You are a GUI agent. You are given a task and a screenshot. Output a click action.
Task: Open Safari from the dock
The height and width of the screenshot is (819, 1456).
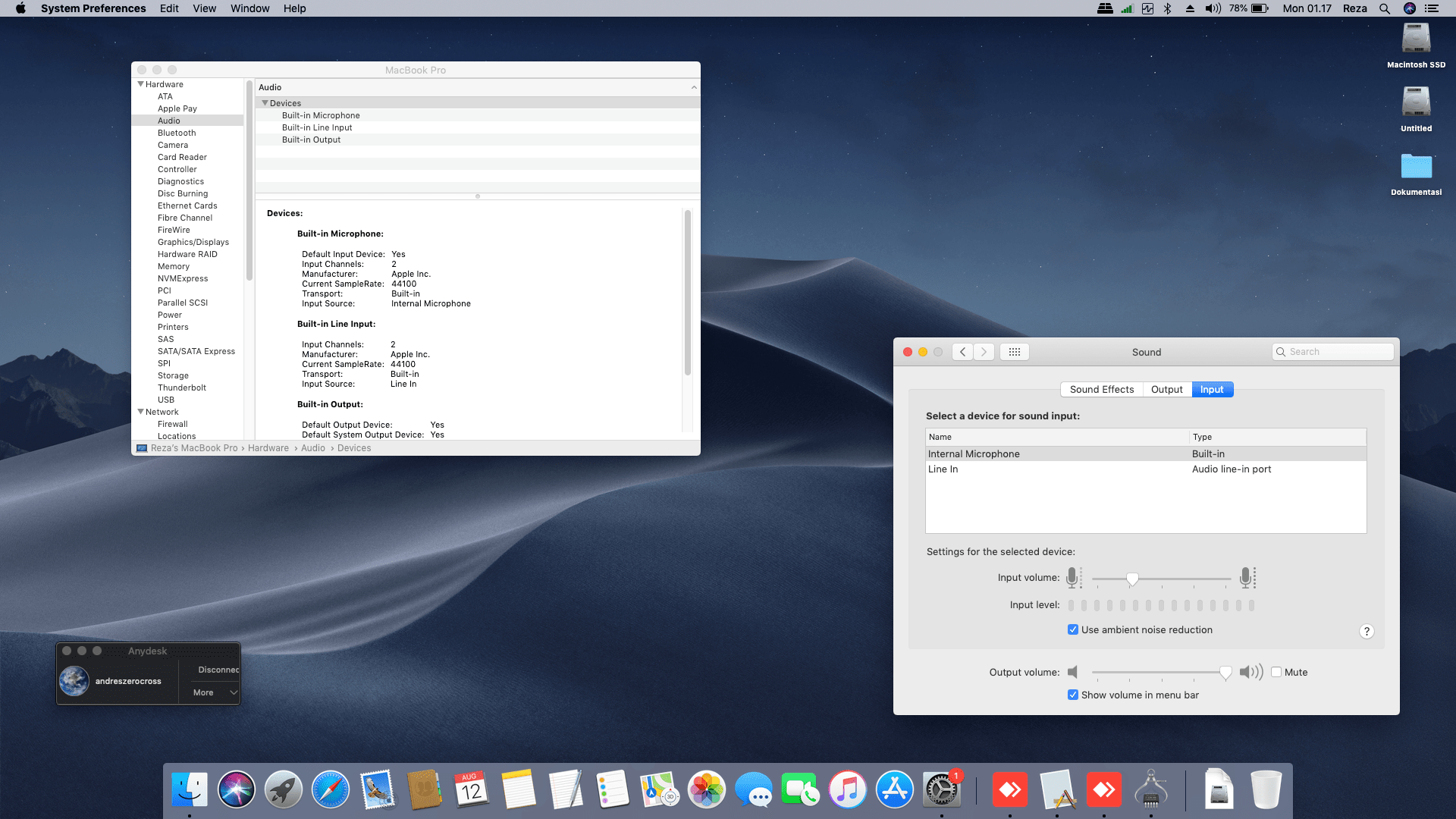pyautogui.click(x=331, y=790)
